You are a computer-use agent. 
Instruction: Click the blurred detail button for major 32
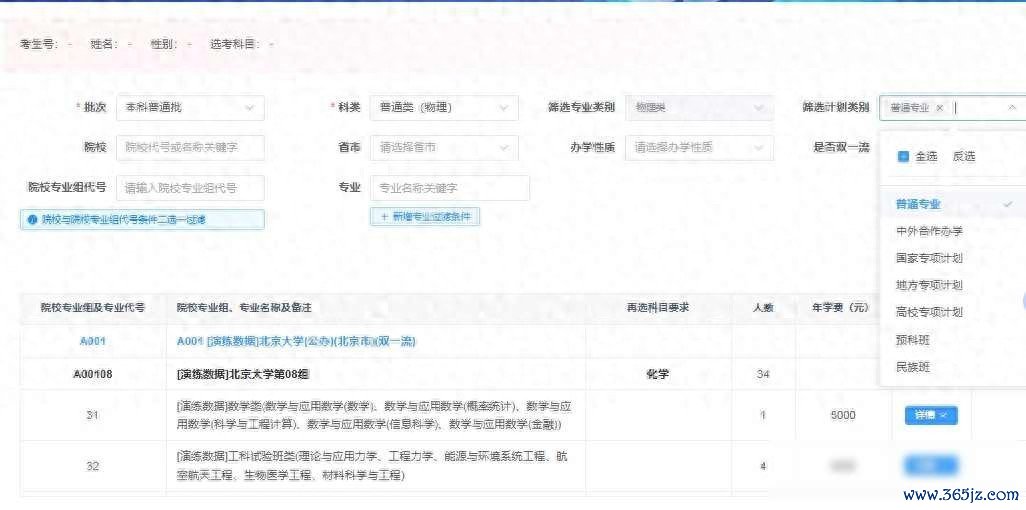[930, 466]
